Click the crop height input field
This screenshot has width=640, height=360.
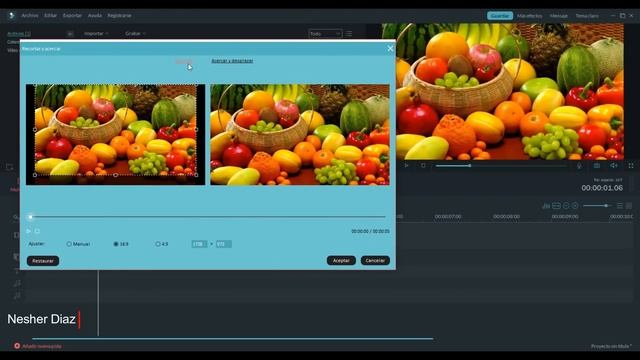click(x=224, y=244)
